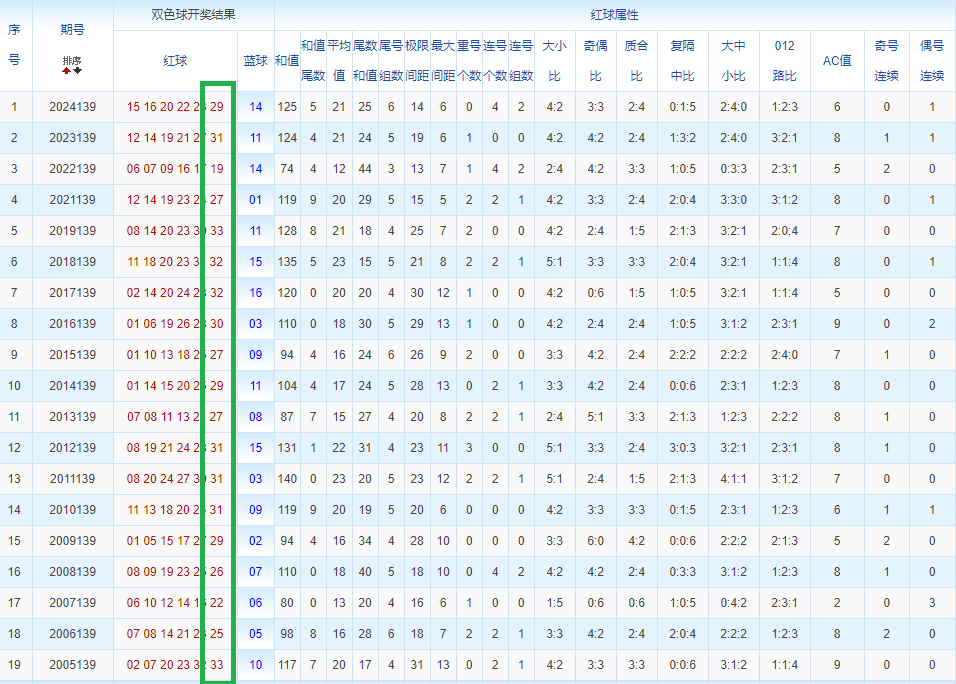Click ratio 0:4:2 in row 2007139
Screen dimensions: 956x684
pos(733,603)
